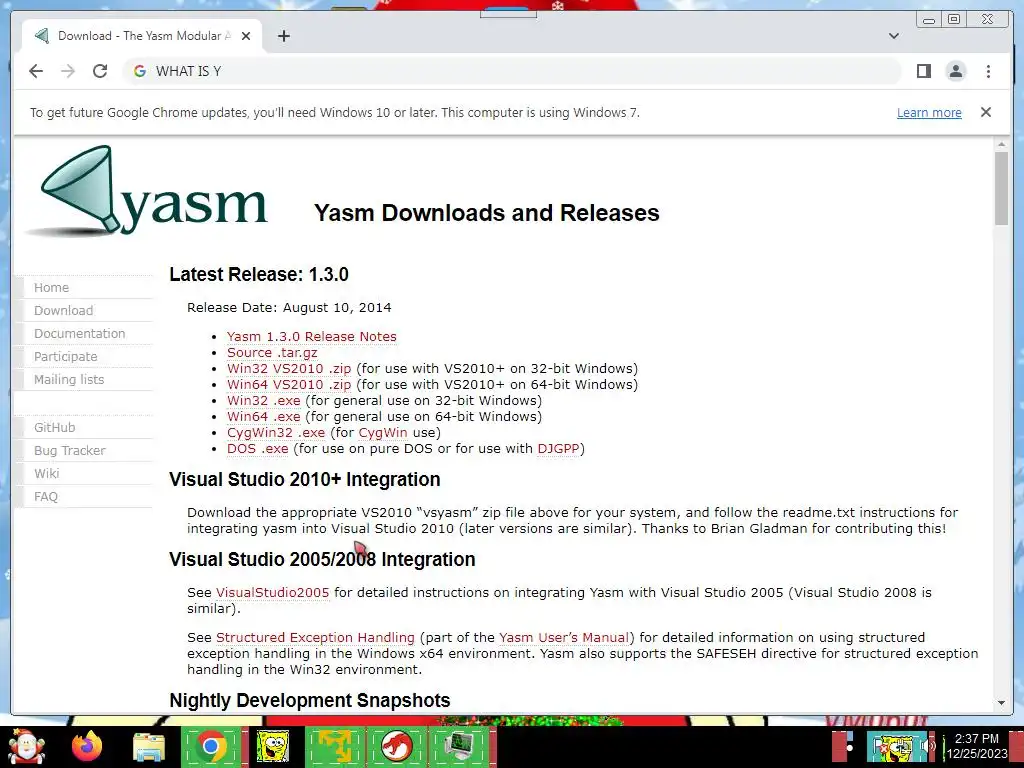Go back with the browser back arrow
1024x768 pixels.
click(36, 71)
